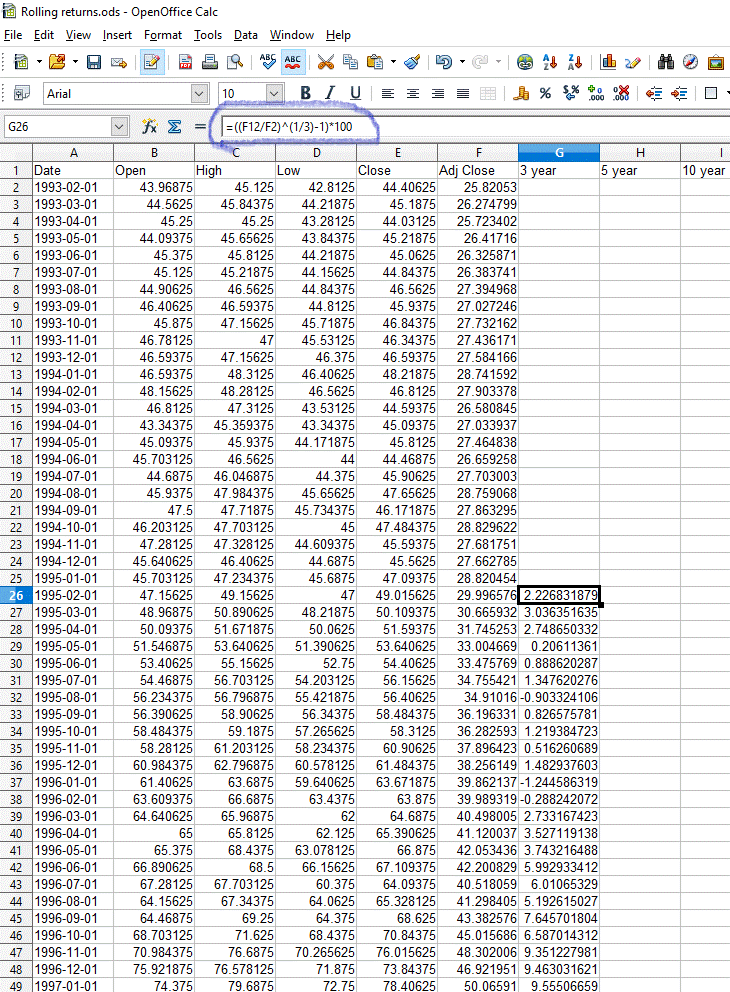730x992 pixels.
Task: Open the New document dropdown arrow
Action: pos(39,61)
